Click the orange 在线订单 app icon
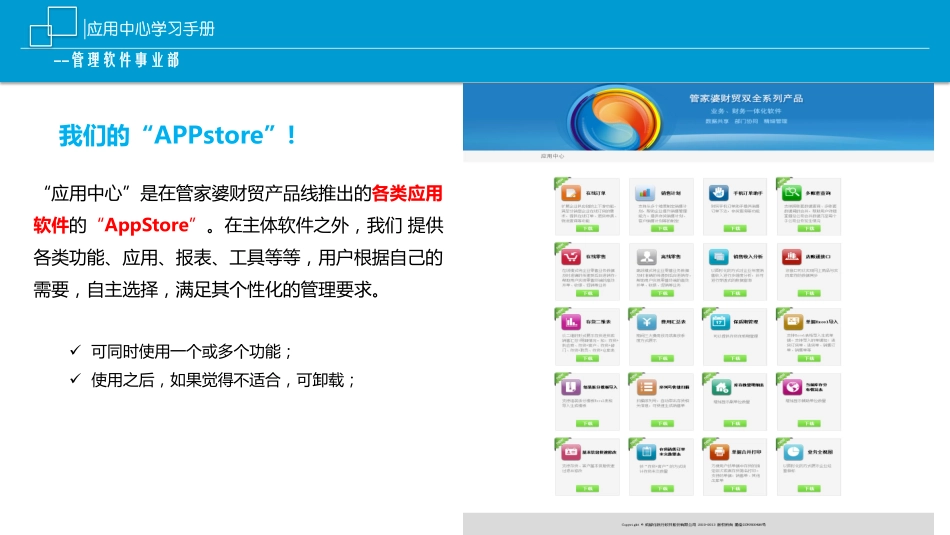950x535 pixels. coord(571,193)
